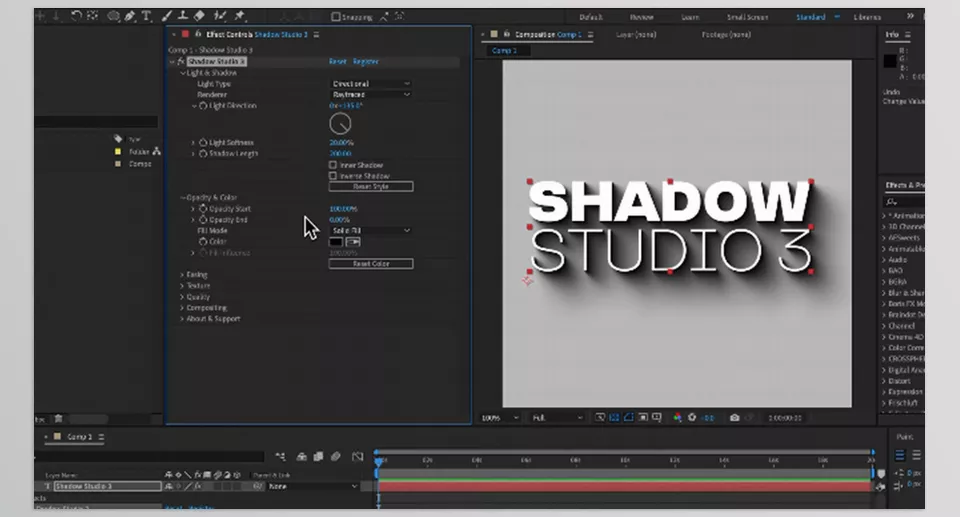Switch to the Libraries workspace

point(868,17)
